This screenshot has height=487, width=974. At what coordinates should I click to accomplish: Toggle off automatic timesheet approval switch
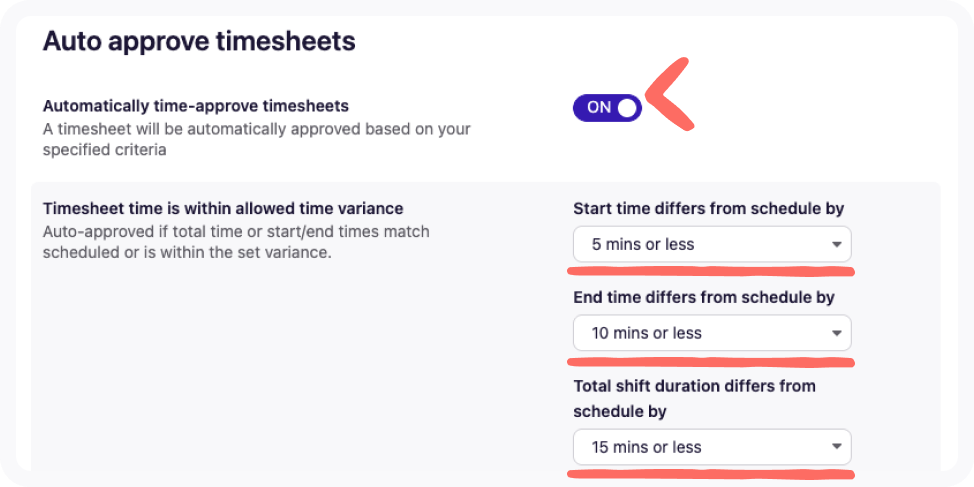[x=607, y=108]
